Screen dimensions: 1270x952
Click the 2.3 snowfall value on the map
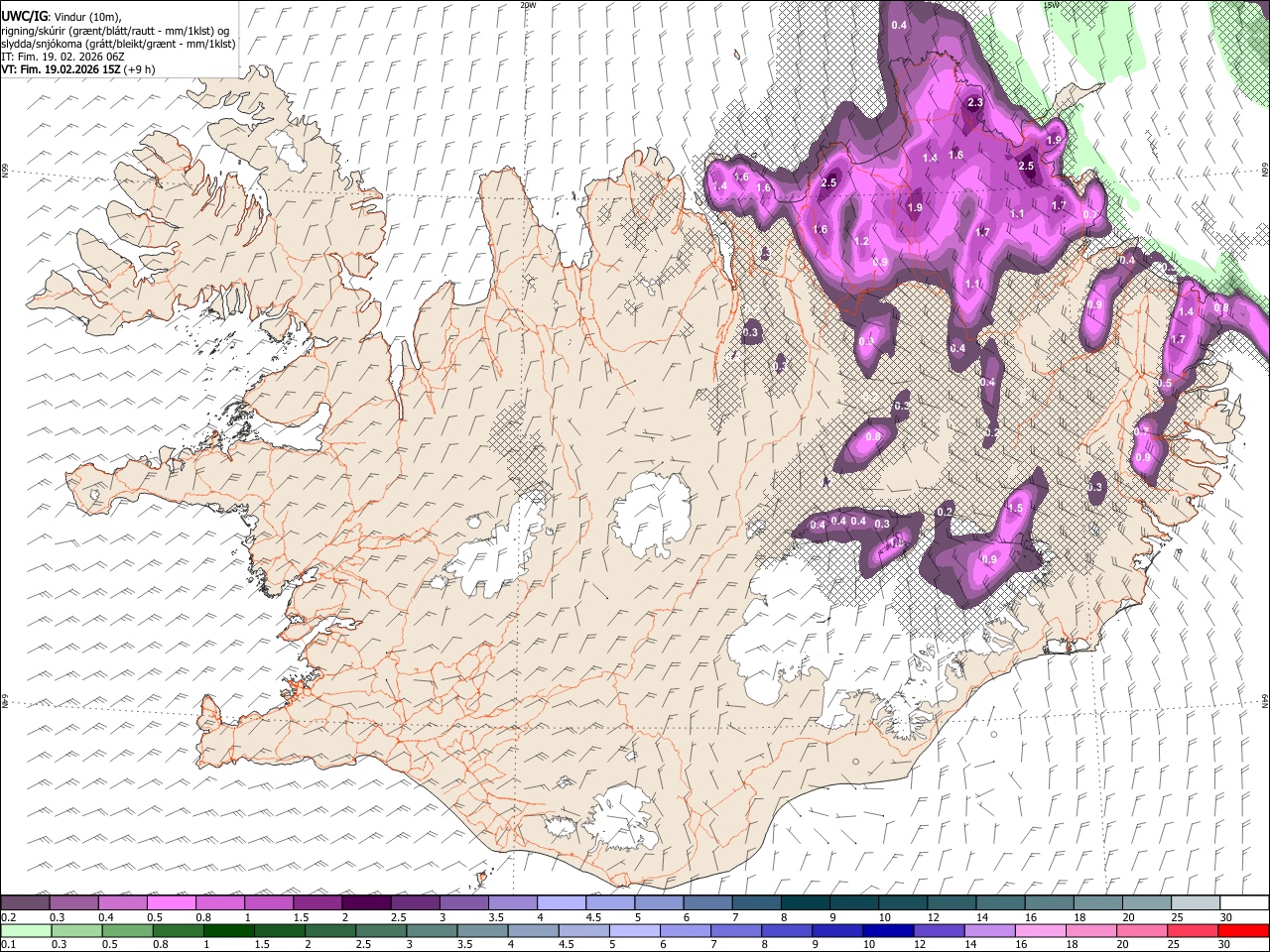(974, 103)
